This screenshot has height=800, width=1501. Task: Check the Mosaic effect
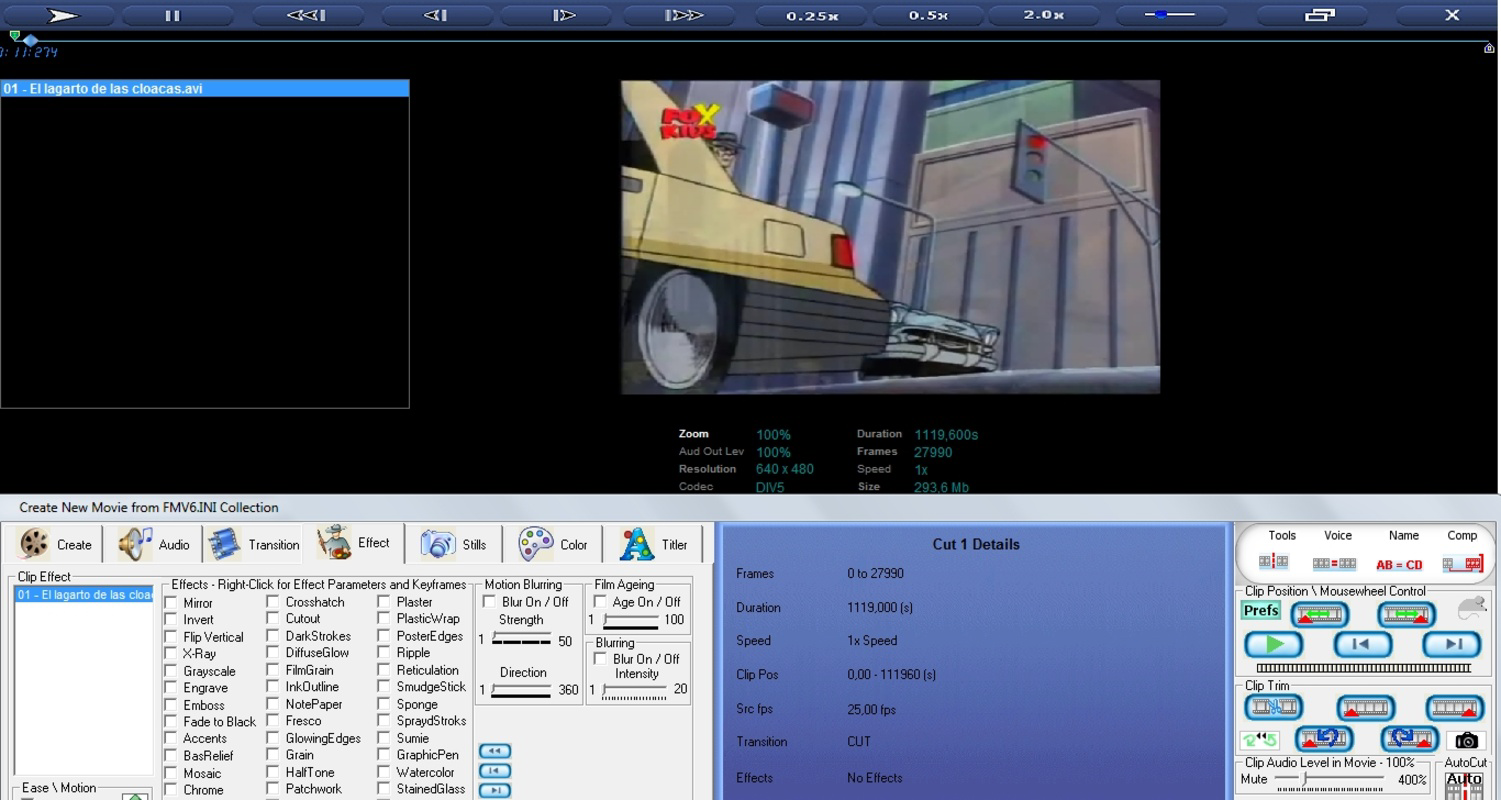(x=171, y=773)
